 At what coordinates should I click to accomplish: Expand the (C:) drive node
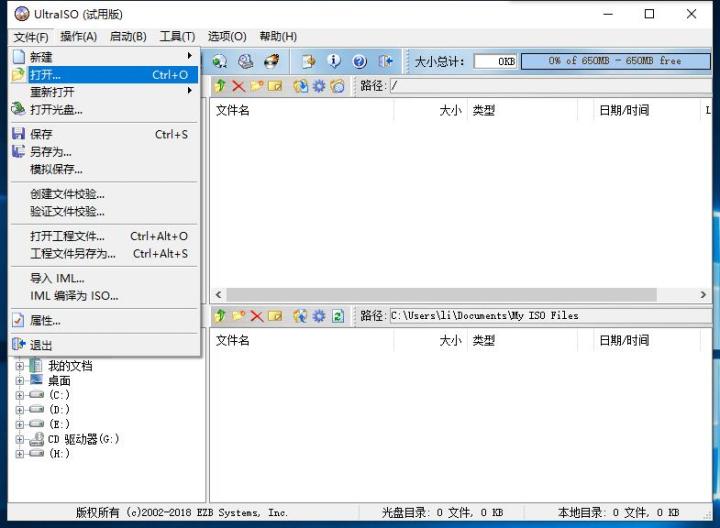20,395
